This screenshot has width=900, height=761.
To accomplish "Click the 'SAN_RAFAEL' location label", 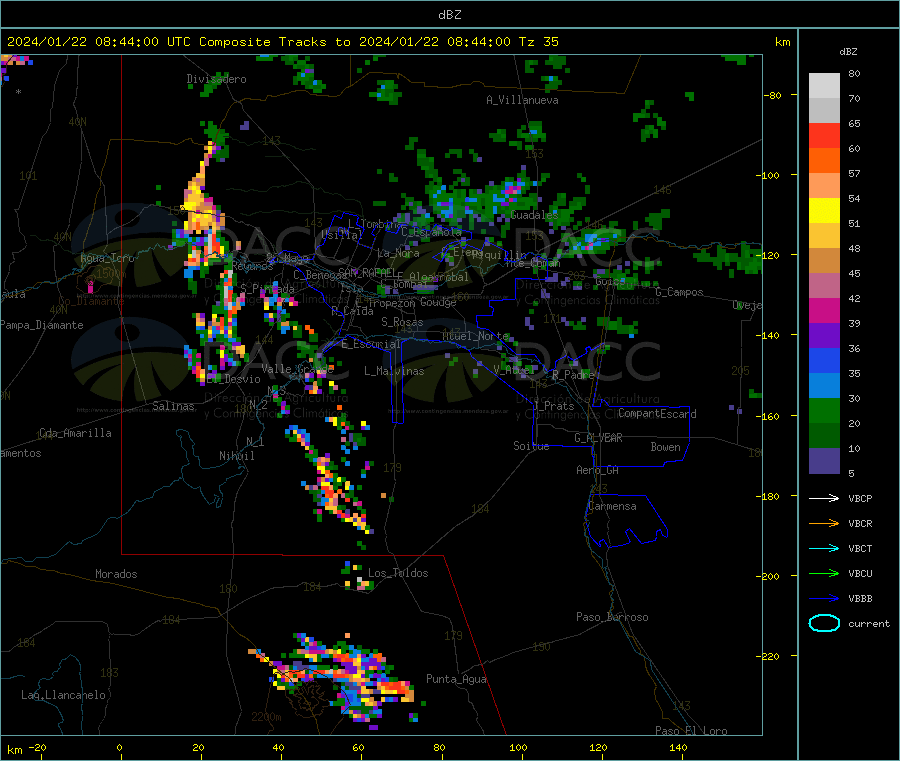I will (366, 273).
